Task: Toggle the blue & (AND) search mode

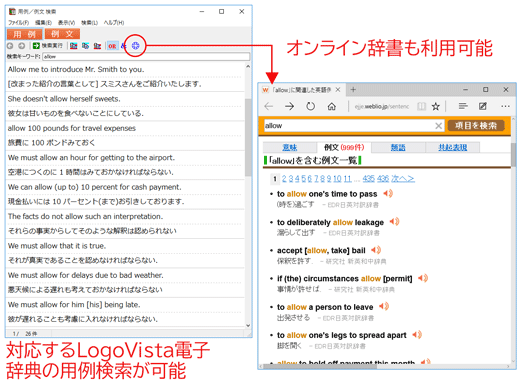Action: (123, 46)
